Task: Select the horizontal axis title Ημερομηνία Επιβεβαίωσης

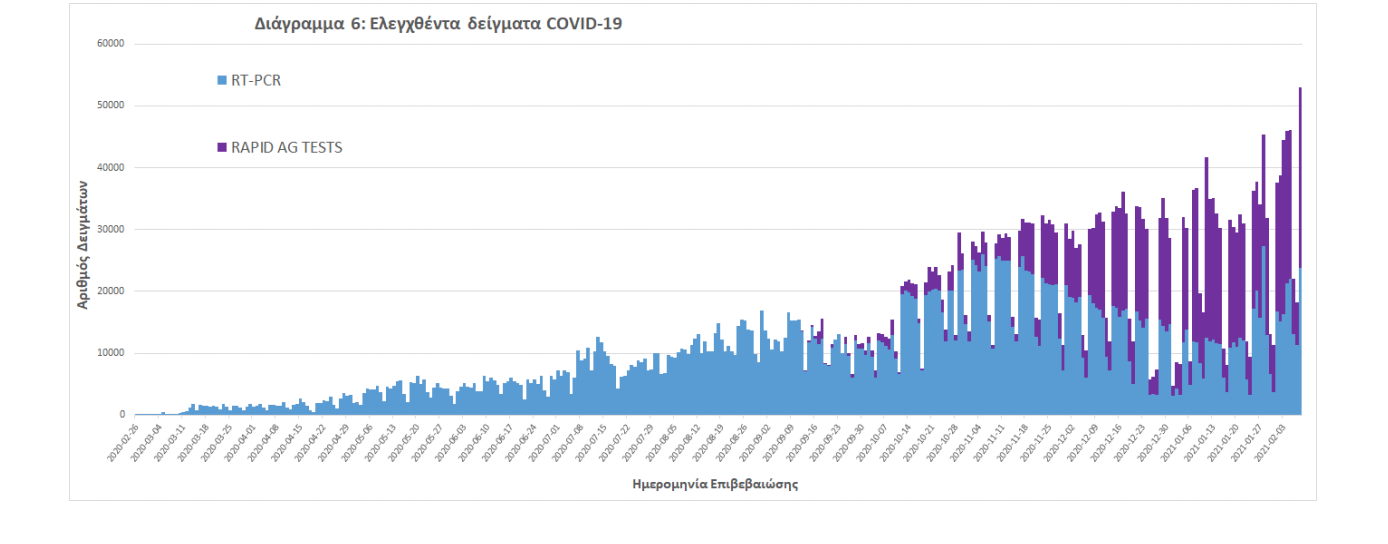Action: coord(715,485)
